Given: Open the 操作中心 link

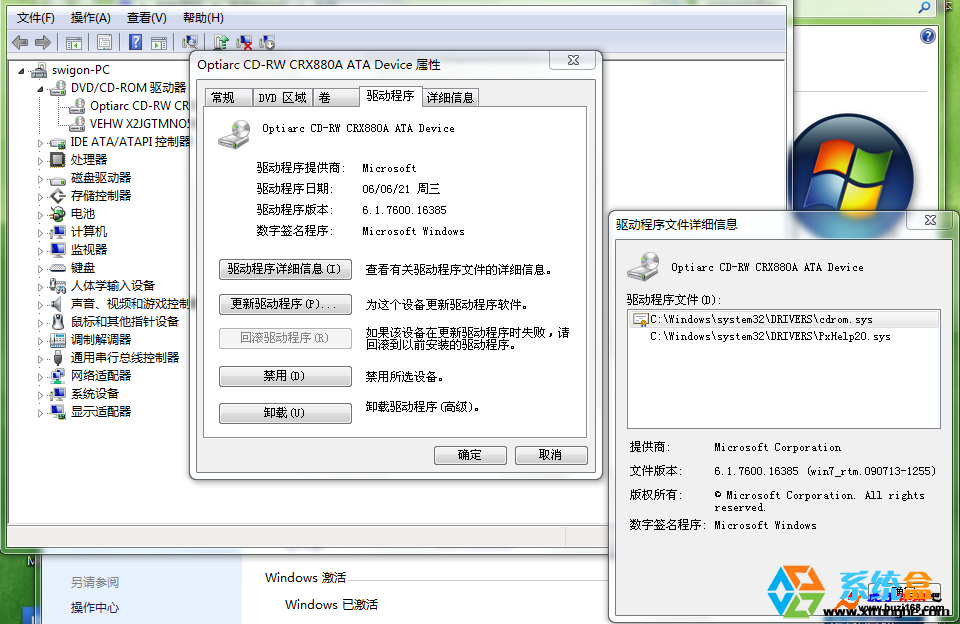Looking at the screenshot, I should (x=95, y=607).
